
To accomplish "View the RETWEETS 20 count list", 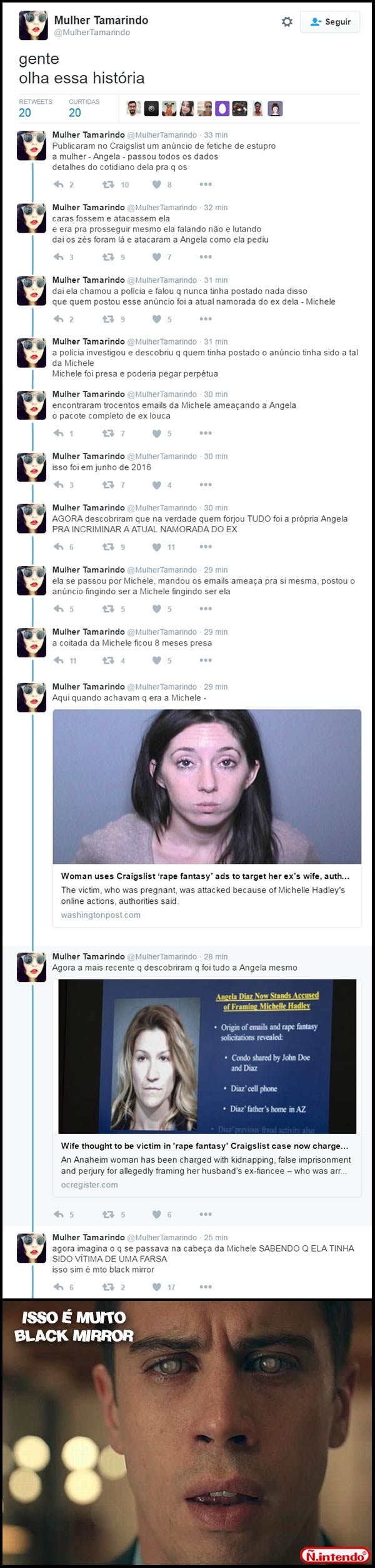I will point(36,108).
